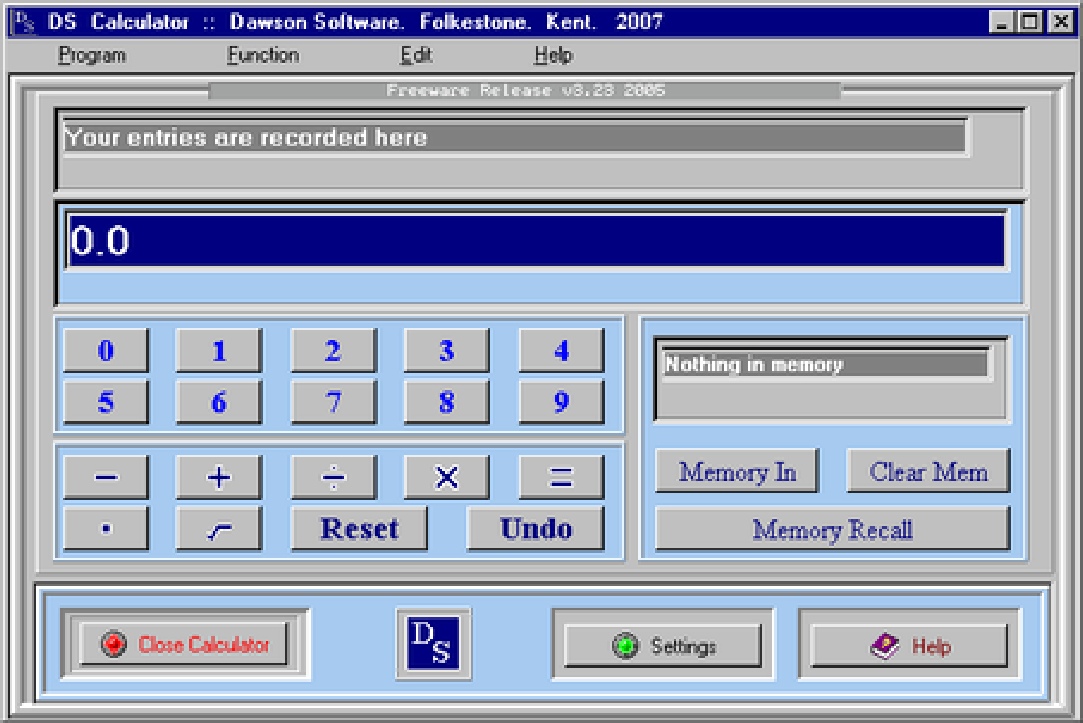Select the square root symbol
This screenshot has width=1083, height=723.
point(219,528)
